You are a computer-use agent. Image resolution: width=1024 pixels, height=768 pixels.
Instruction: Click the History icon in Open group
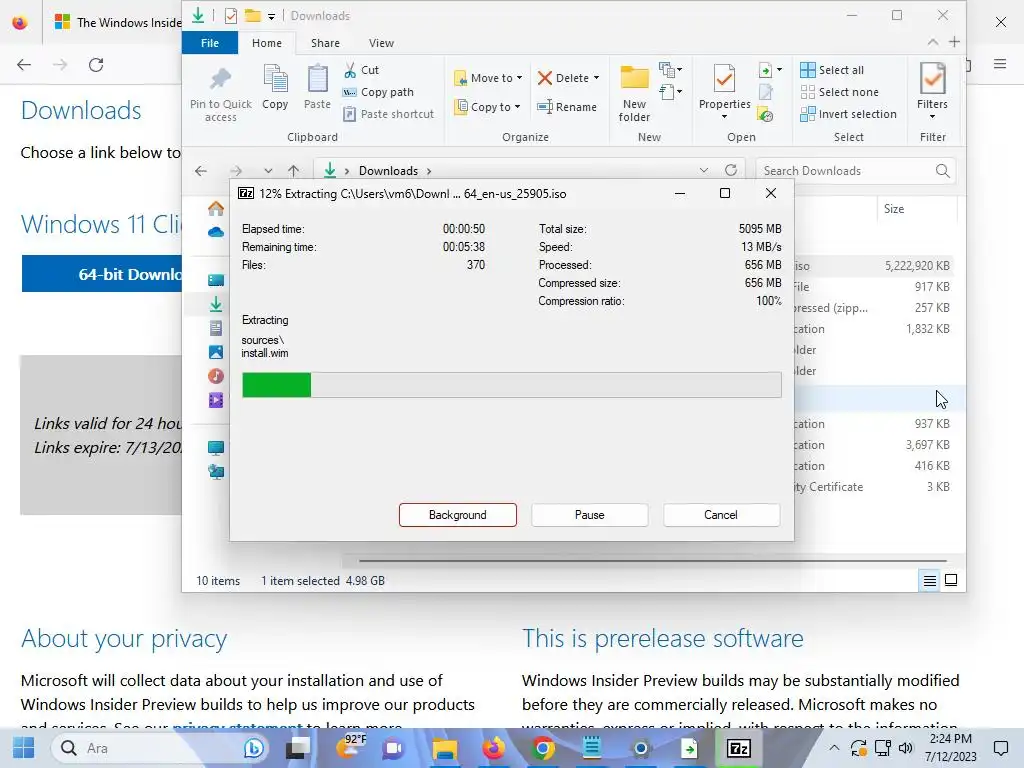[765, 115]
